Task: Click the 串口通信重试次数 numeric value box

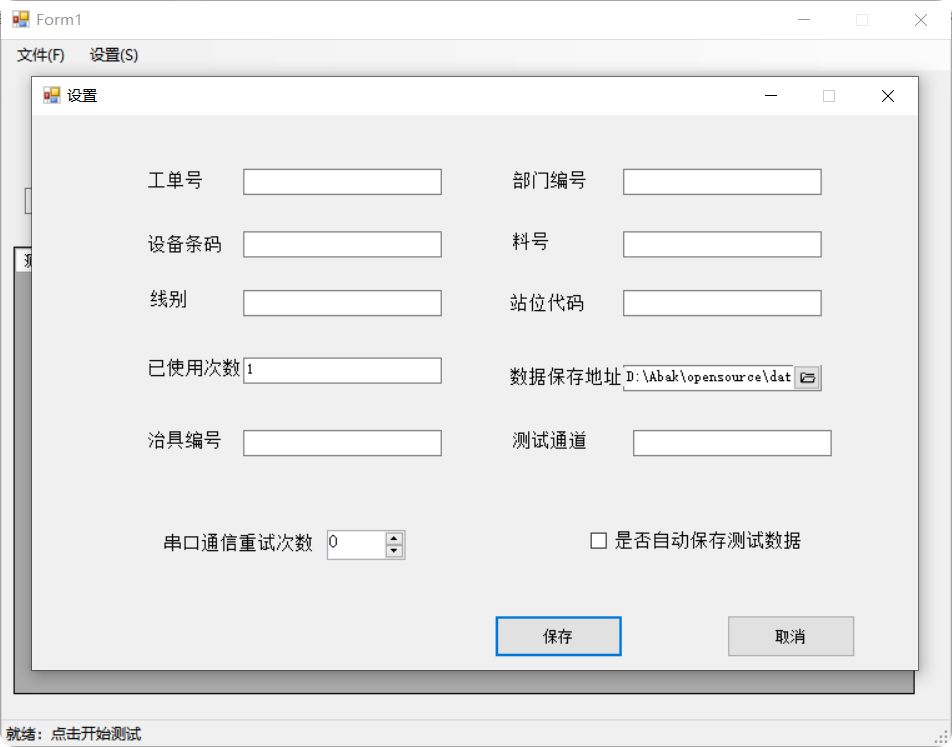Action: point(356,545)
